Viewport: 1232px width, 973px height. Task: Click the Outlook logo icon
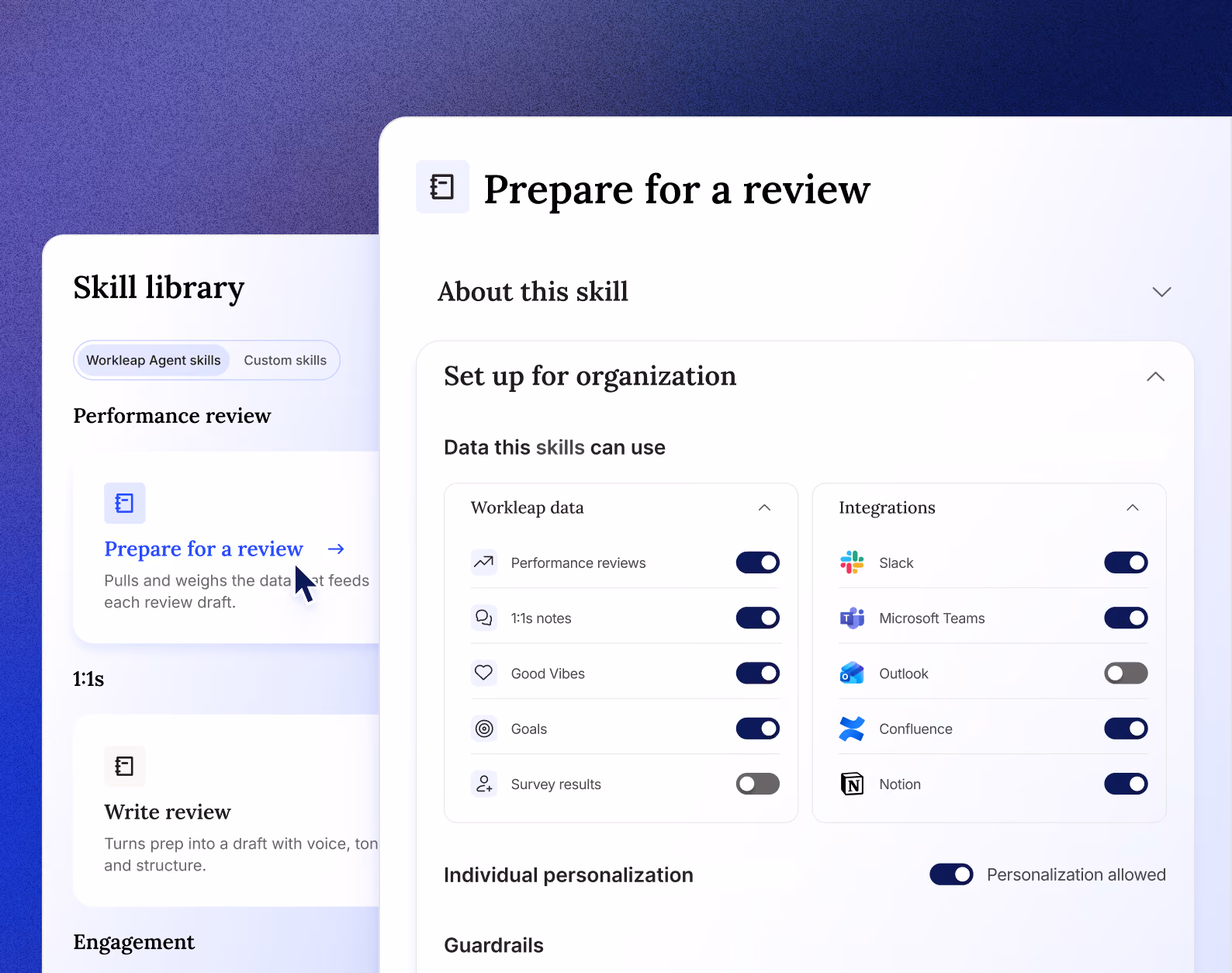click(852, 673)
